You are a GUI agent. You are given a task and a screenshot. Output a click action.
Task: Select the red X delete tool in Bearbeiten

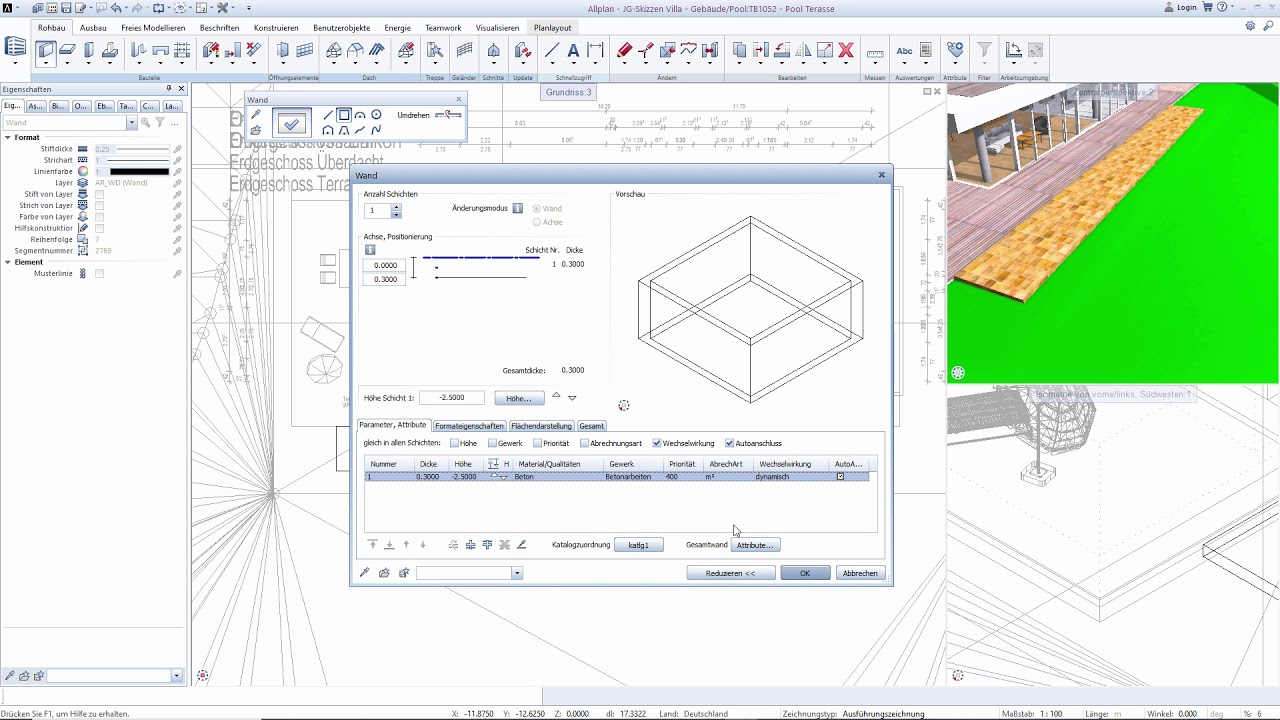(x=846, y=49)
